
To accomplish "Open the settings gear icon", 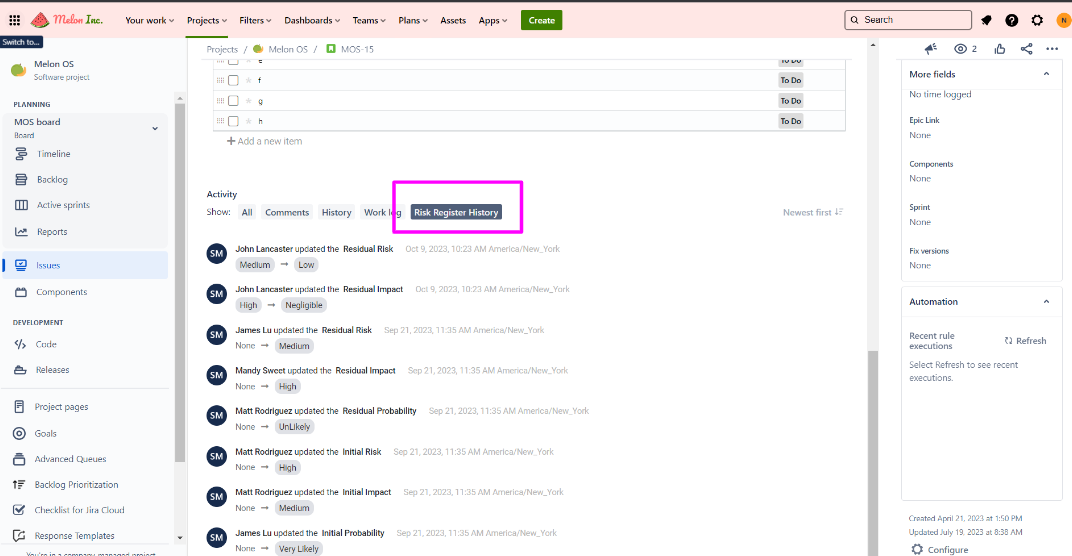I will [1037, 20].
